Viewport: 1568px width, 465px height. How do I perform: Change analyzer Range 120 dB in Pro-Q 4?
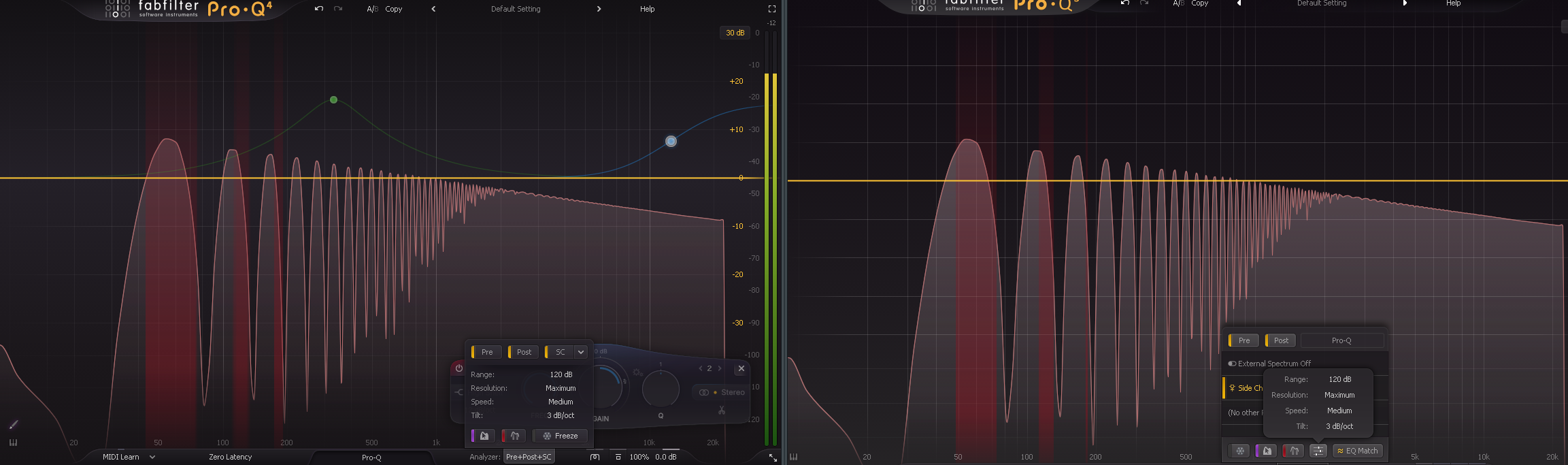point(561,374)
